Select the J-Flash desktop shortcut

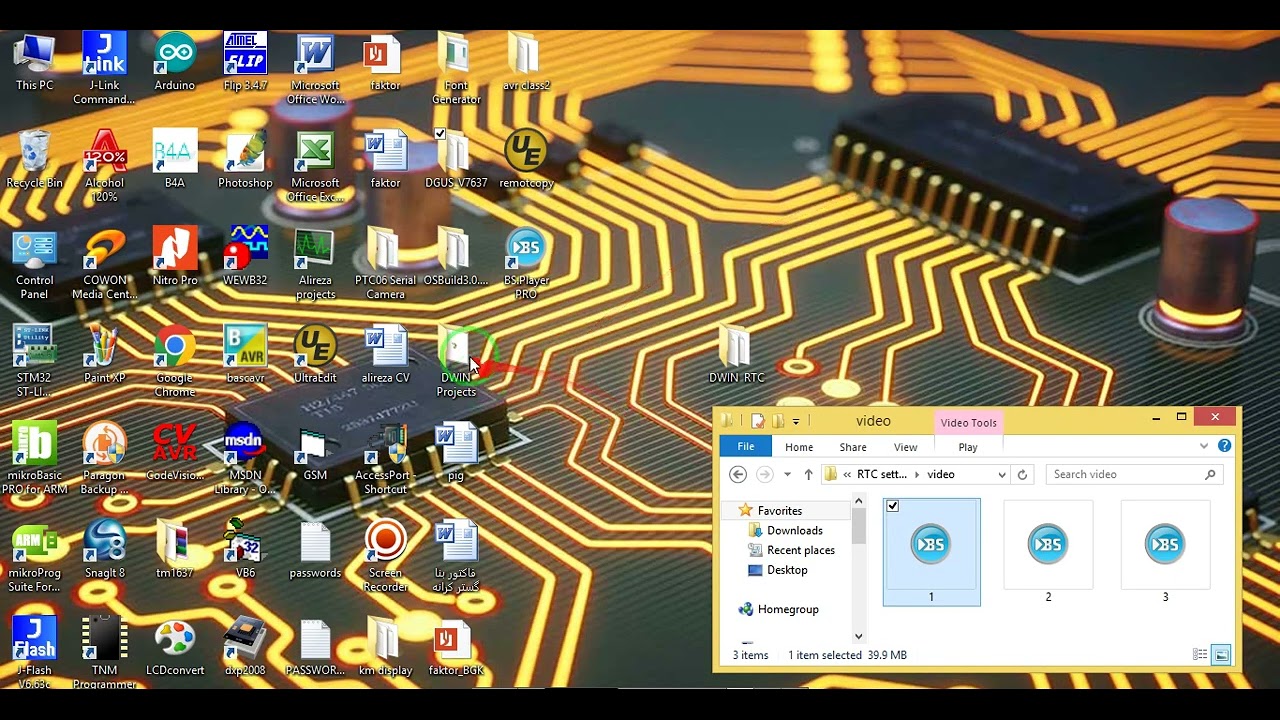34,653
